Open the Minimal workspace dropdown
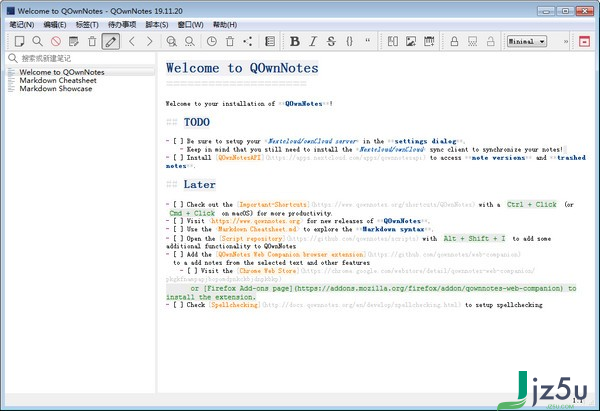600x411 pixels. pos(527,41)
